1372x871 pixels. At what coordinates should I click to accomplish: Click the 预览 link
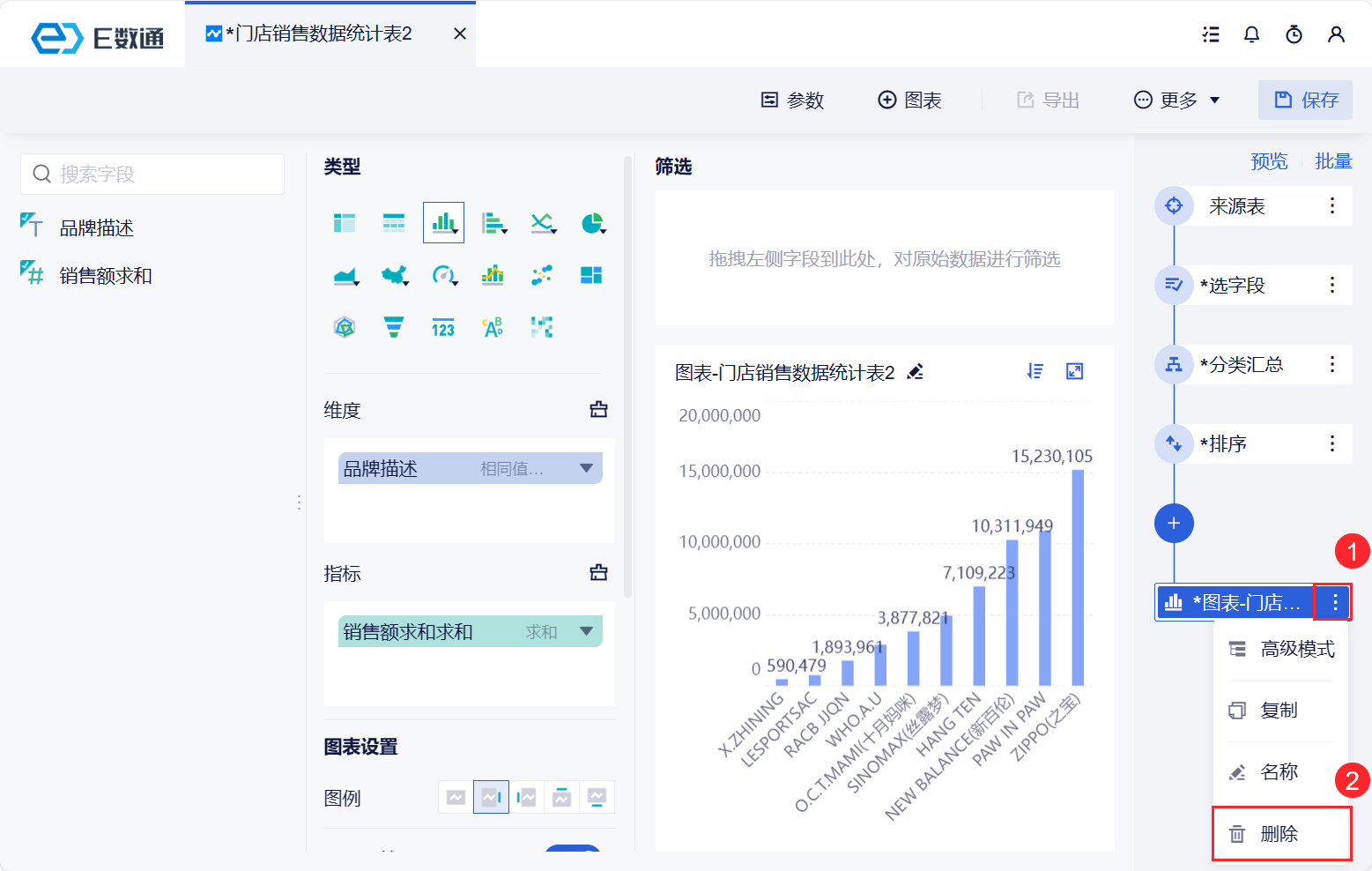pyautogui.click(x=1269, y=161)
